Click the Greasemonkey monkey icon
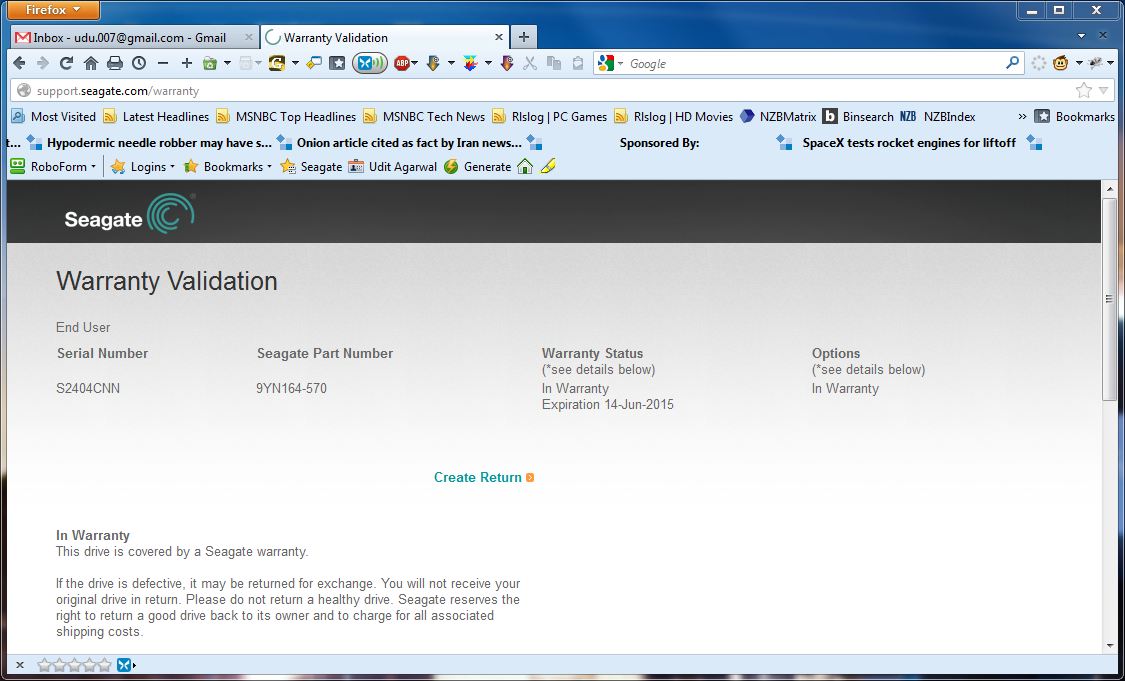The width and height of the screenshot is (1125, 681). [x=1060, y=63]
